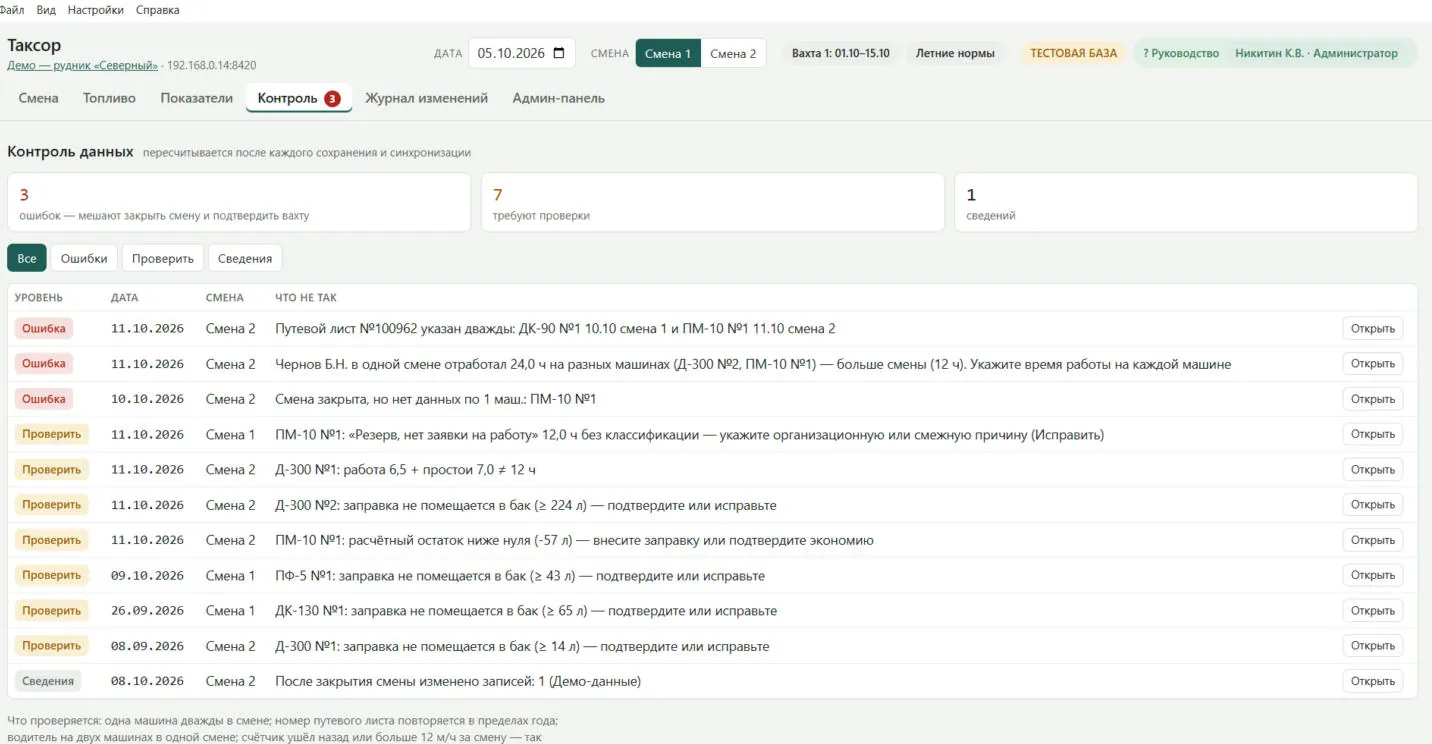
Task: Click the ДАТА column header
Action: [125, 298]
